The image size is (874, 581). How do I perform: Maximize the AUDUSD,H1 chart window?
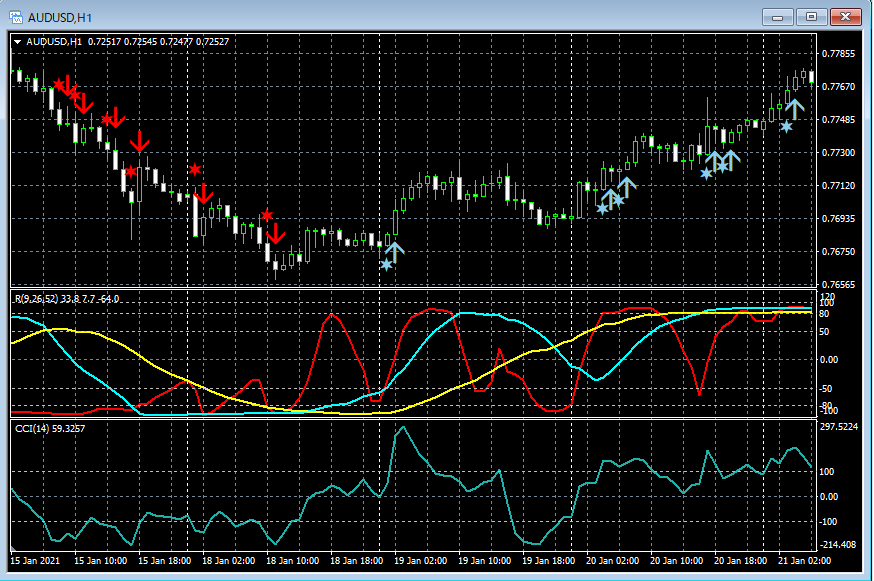pyautogui.click(x=811, y=16)
